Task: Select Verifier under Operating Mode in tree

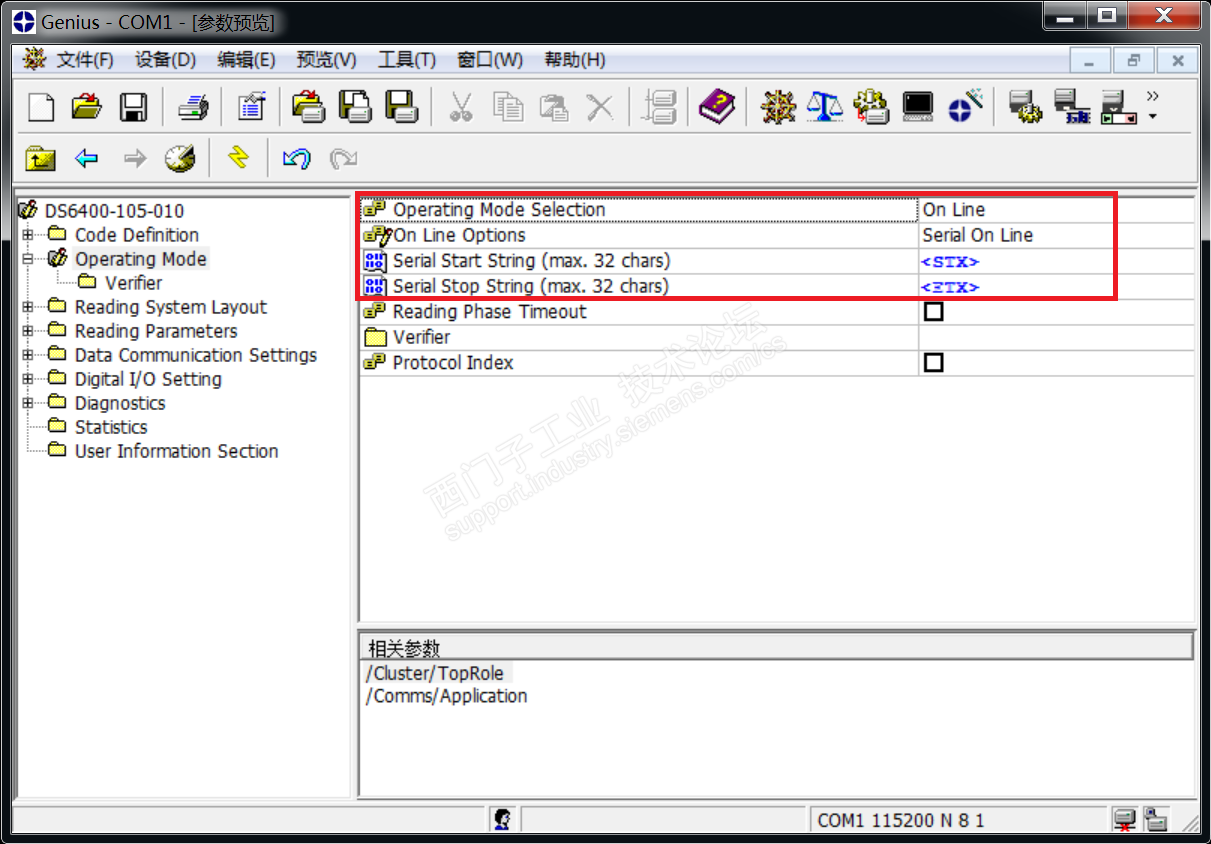Action: (133, 283)
